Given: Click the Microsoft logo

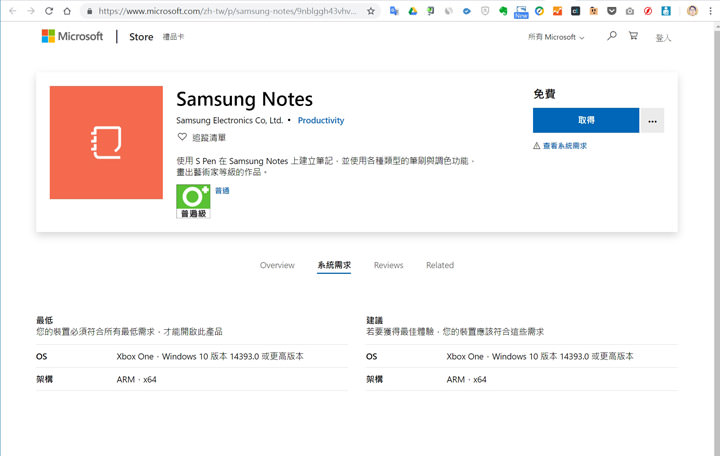Looking at the screenshot, I should [x=73, y=36].
